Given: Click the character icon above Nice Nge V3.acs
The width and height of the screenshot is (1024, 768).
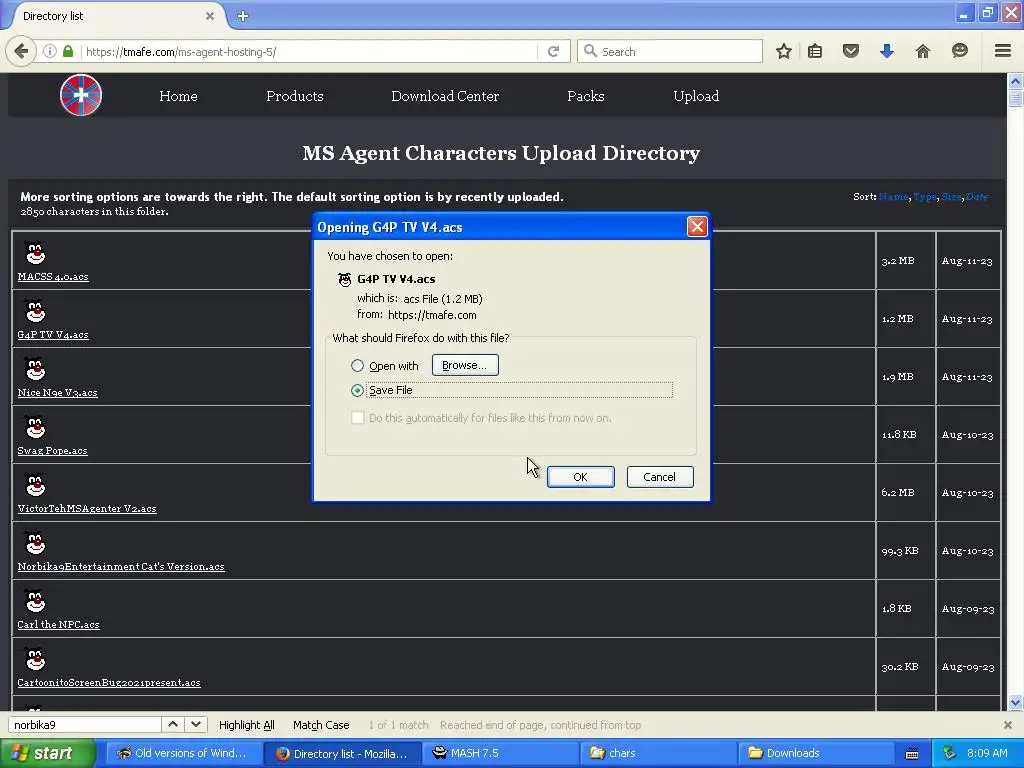Looking at the screenshot, I should tap(35, 369).
